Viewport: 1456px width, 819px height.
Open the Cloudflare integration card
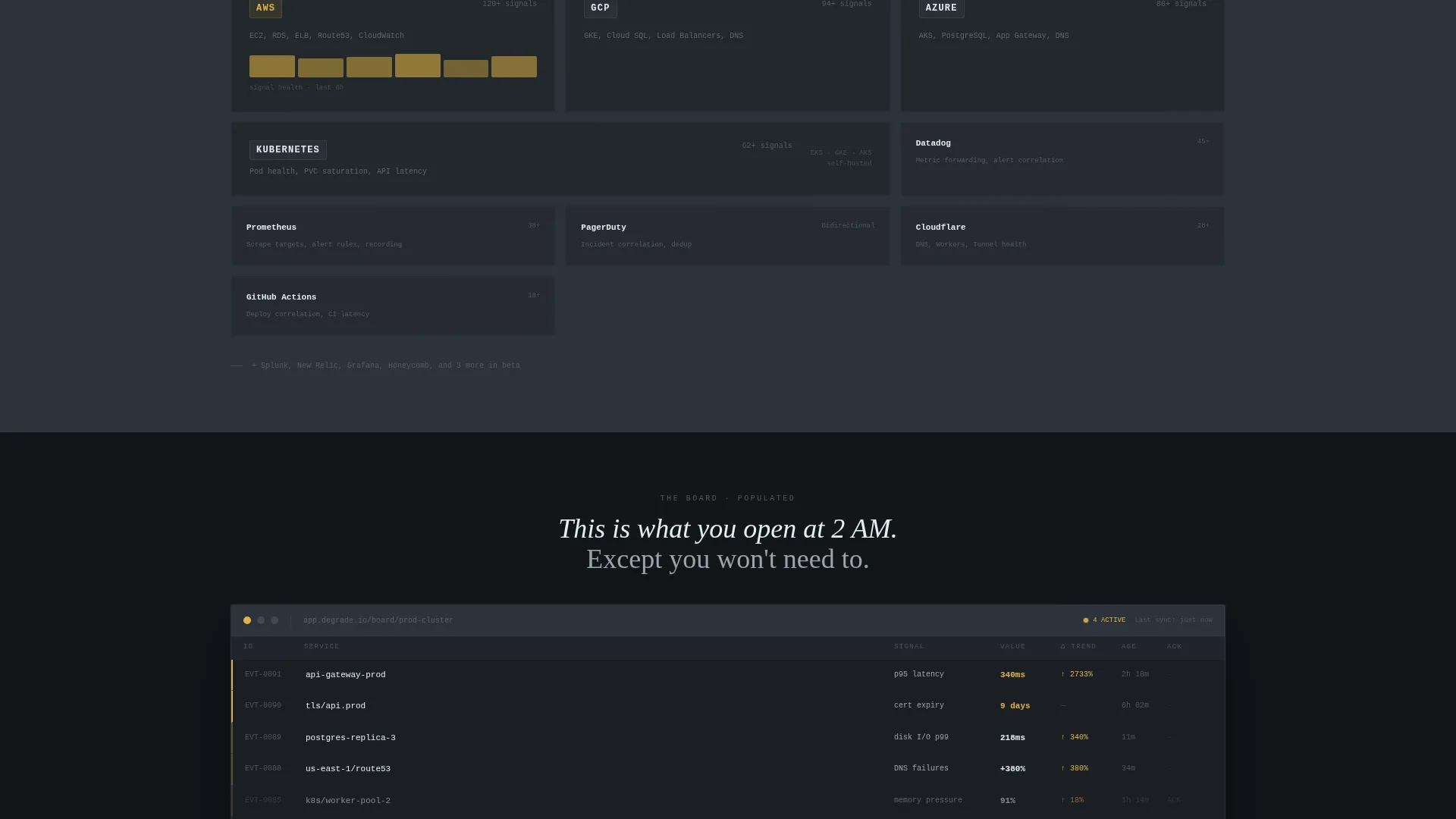1062,236
